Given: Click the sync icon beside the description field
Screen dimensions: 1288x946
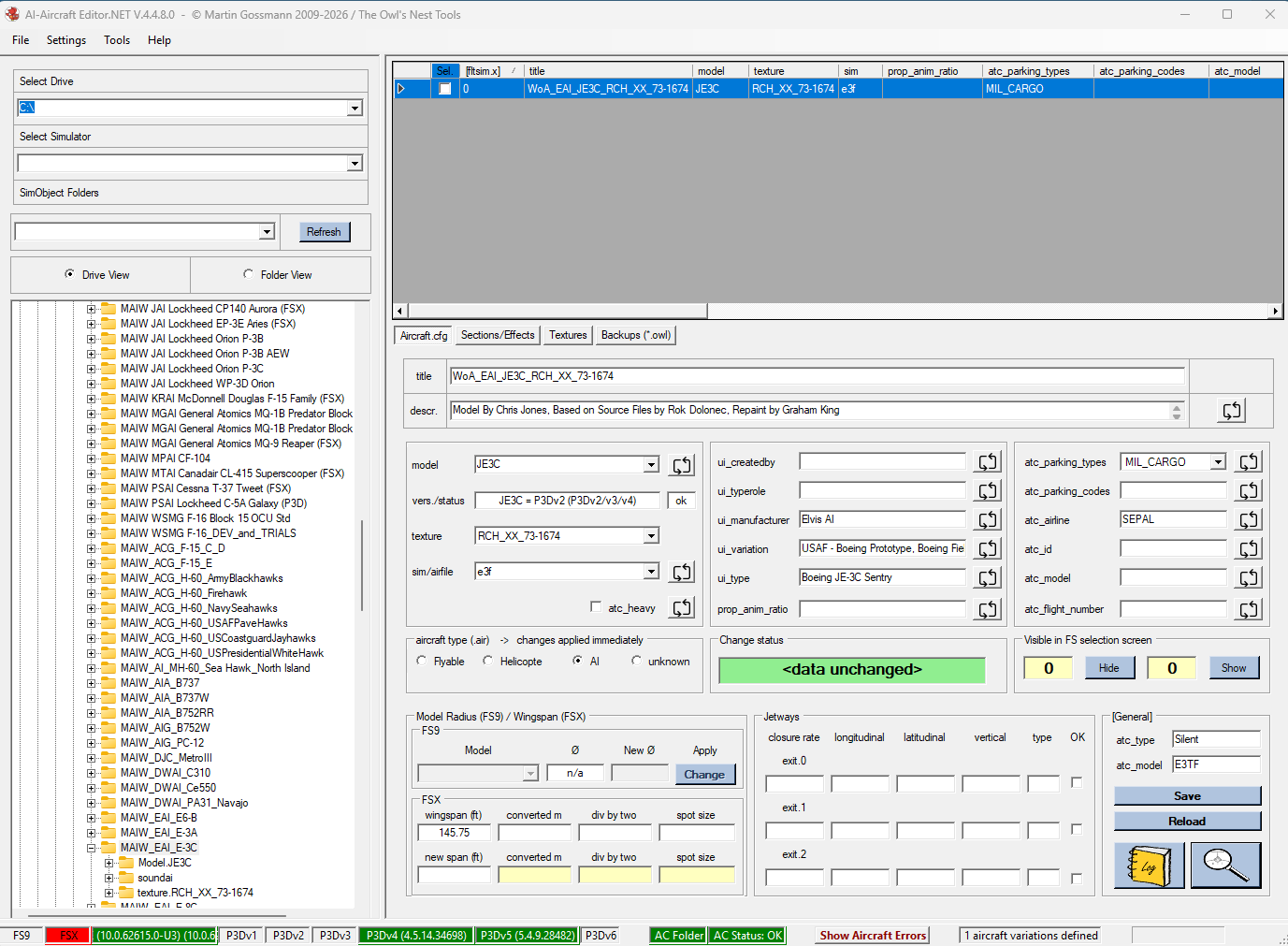Looking at the screenshot, I should coord(1232,410).
